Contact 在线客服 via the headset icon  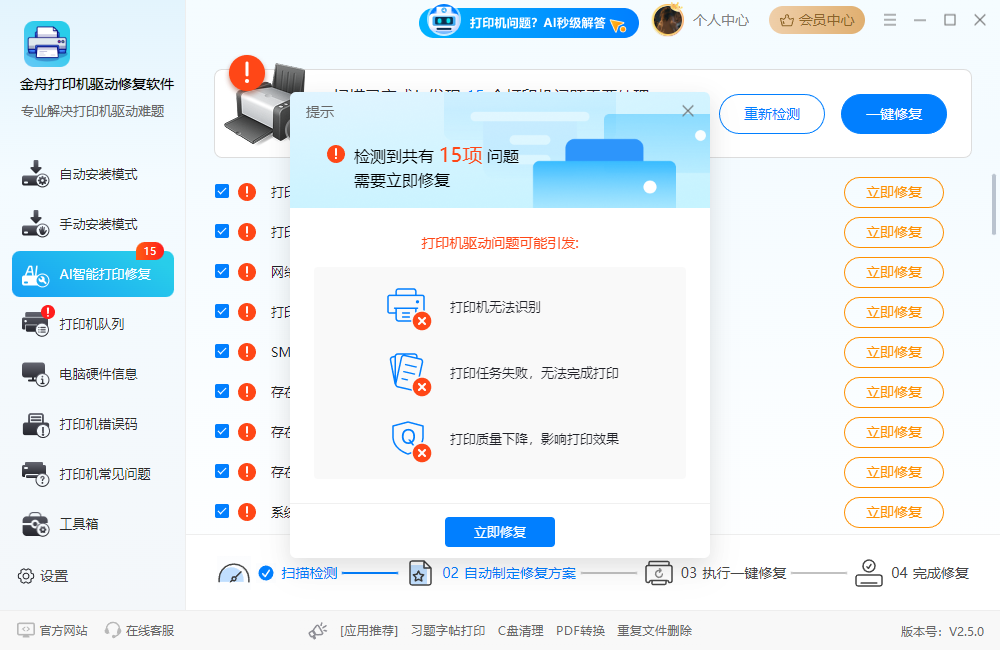coord(111,631)
